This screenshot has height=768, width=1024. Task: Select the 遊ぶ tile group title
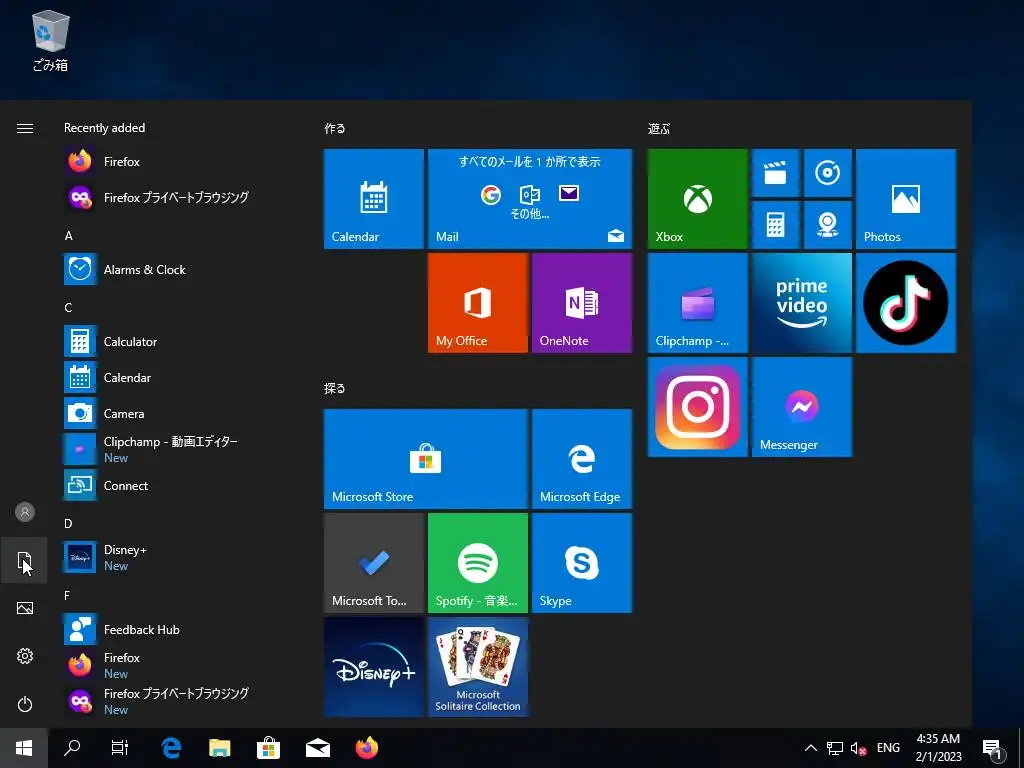pyautogui.click(x=659, y=129)
